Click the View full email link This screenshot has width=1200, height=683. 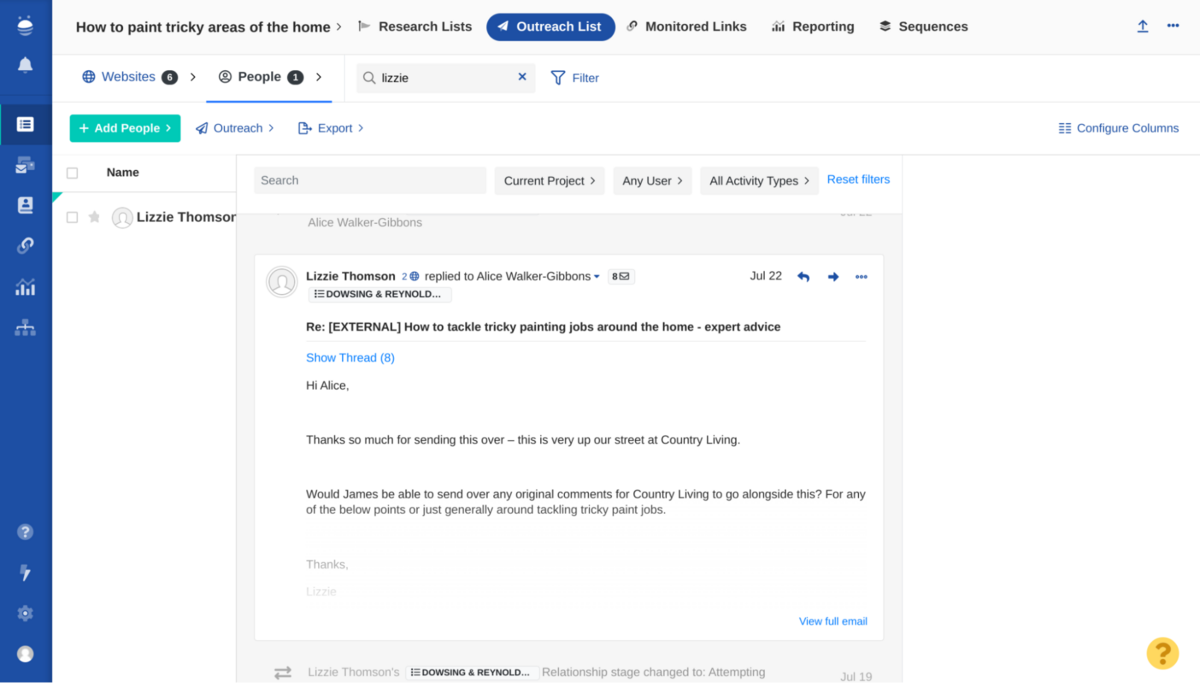[833, 621]
